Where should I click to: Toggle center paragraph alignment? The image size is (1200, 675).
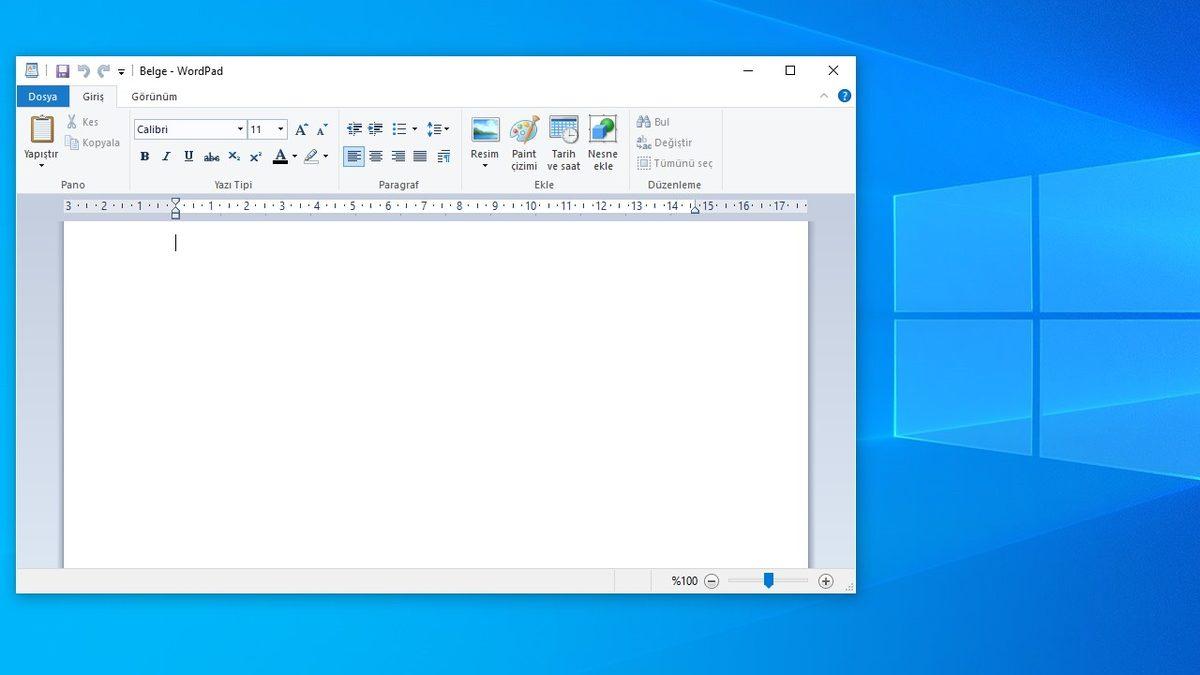376,156
